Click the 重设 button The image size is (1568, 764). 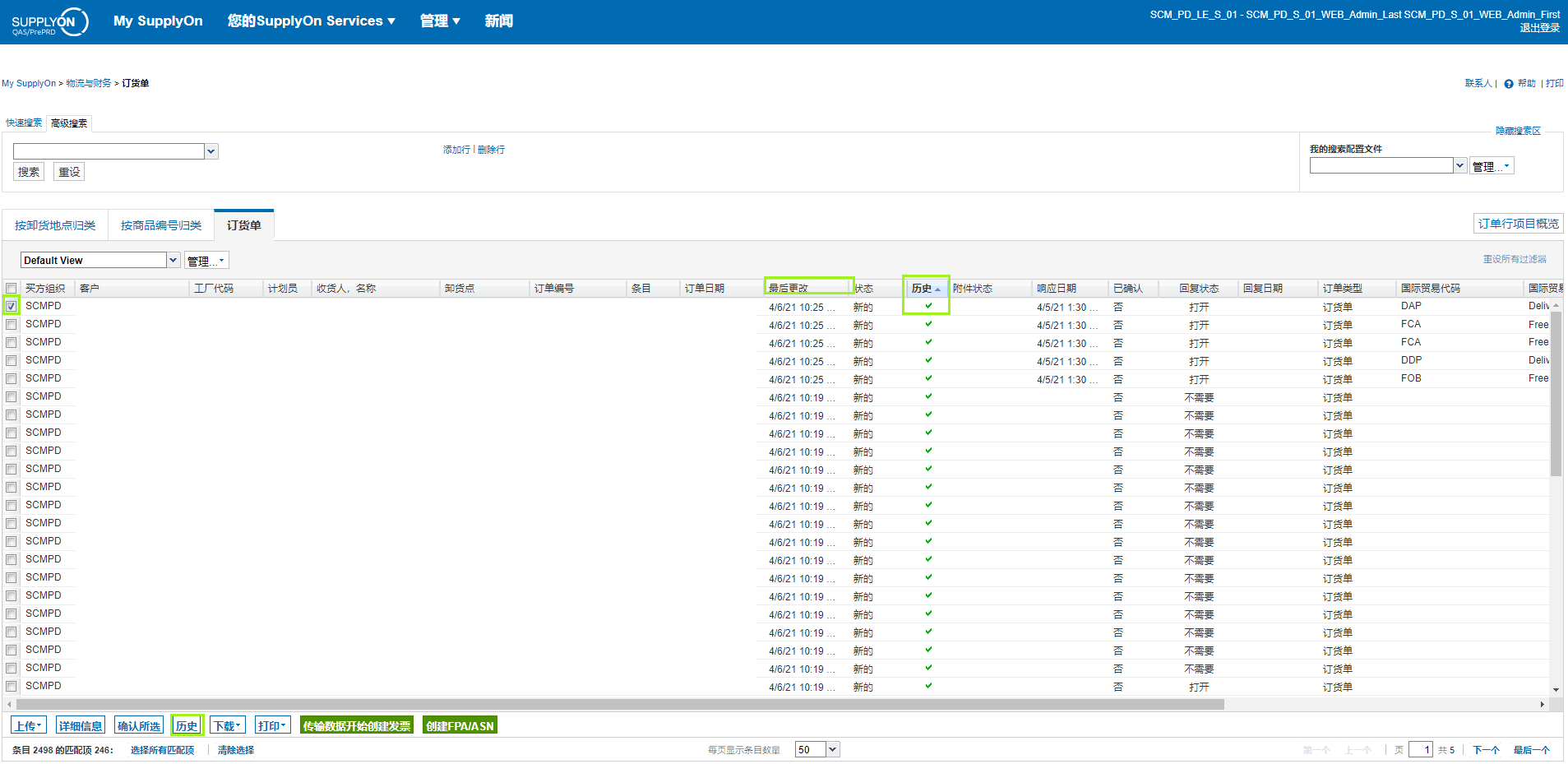(69, 172)
